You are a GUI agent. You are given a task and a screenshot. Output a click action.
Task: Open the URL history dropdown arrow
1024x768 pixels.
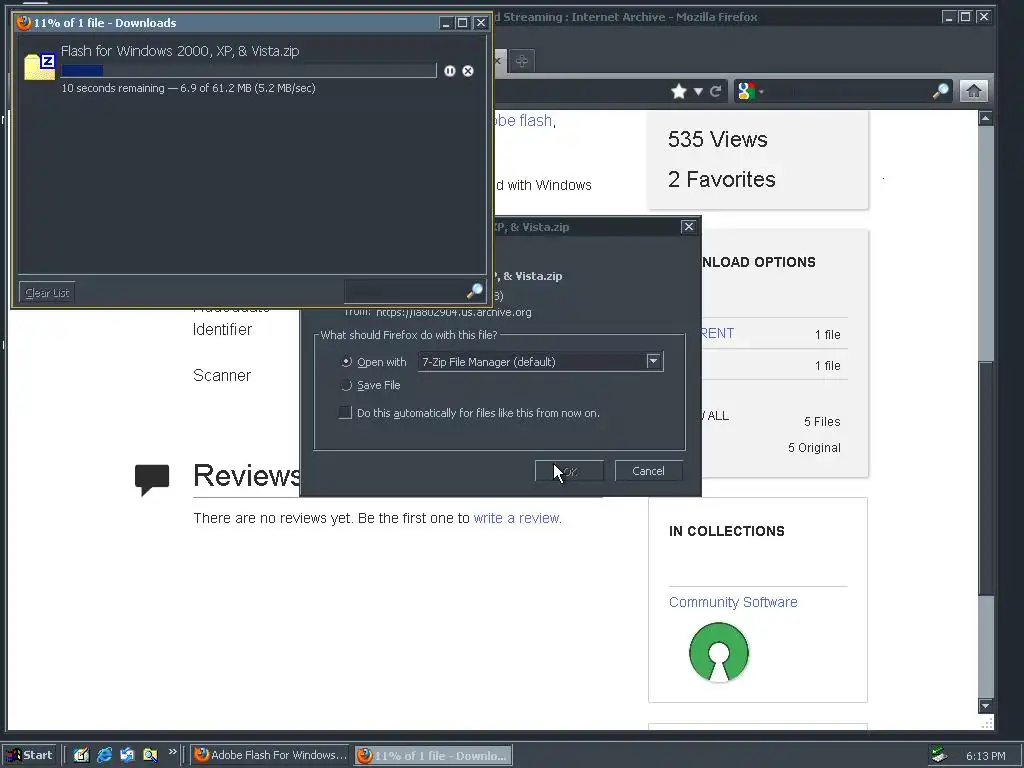[698, 91]
